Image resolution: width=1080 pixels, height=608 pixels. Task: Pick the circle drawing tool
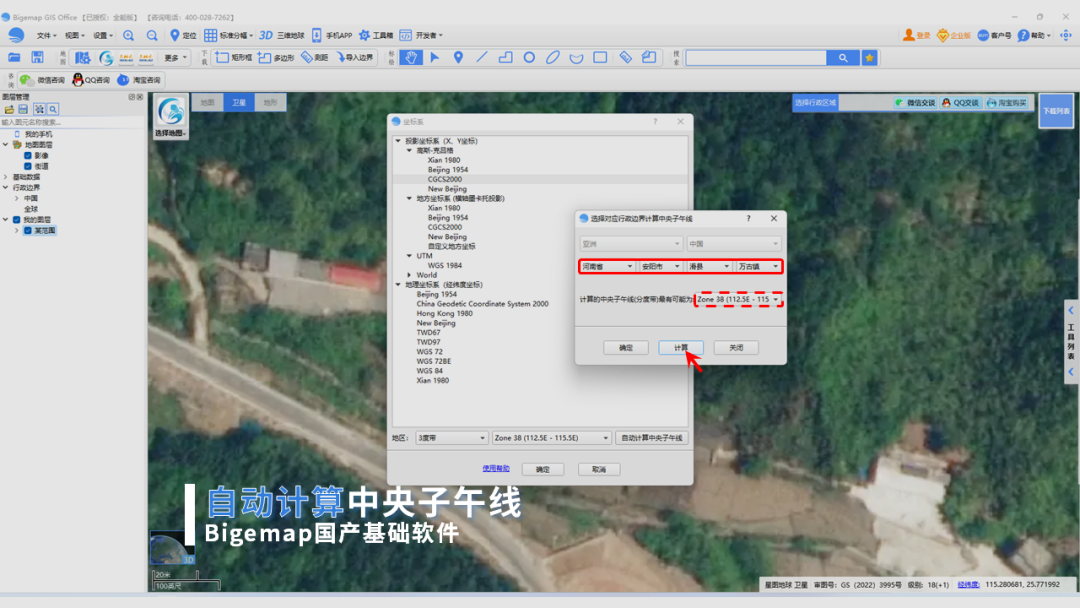tap(529, 58)
